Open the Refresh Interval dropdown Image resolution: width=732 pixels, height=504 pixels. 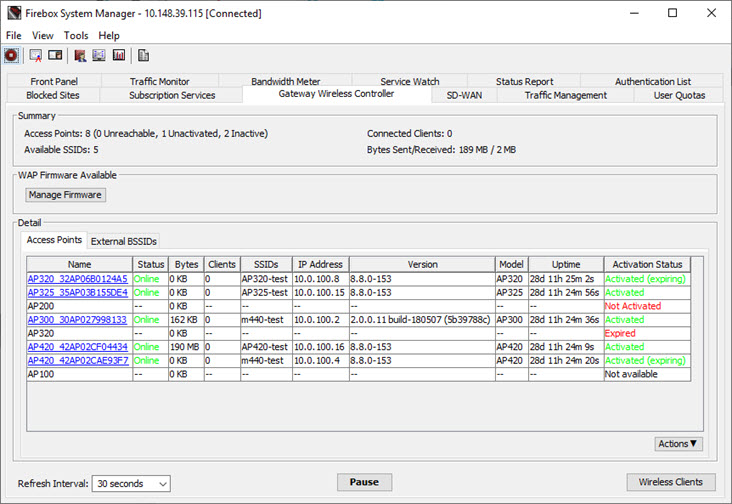coord(132,483)
